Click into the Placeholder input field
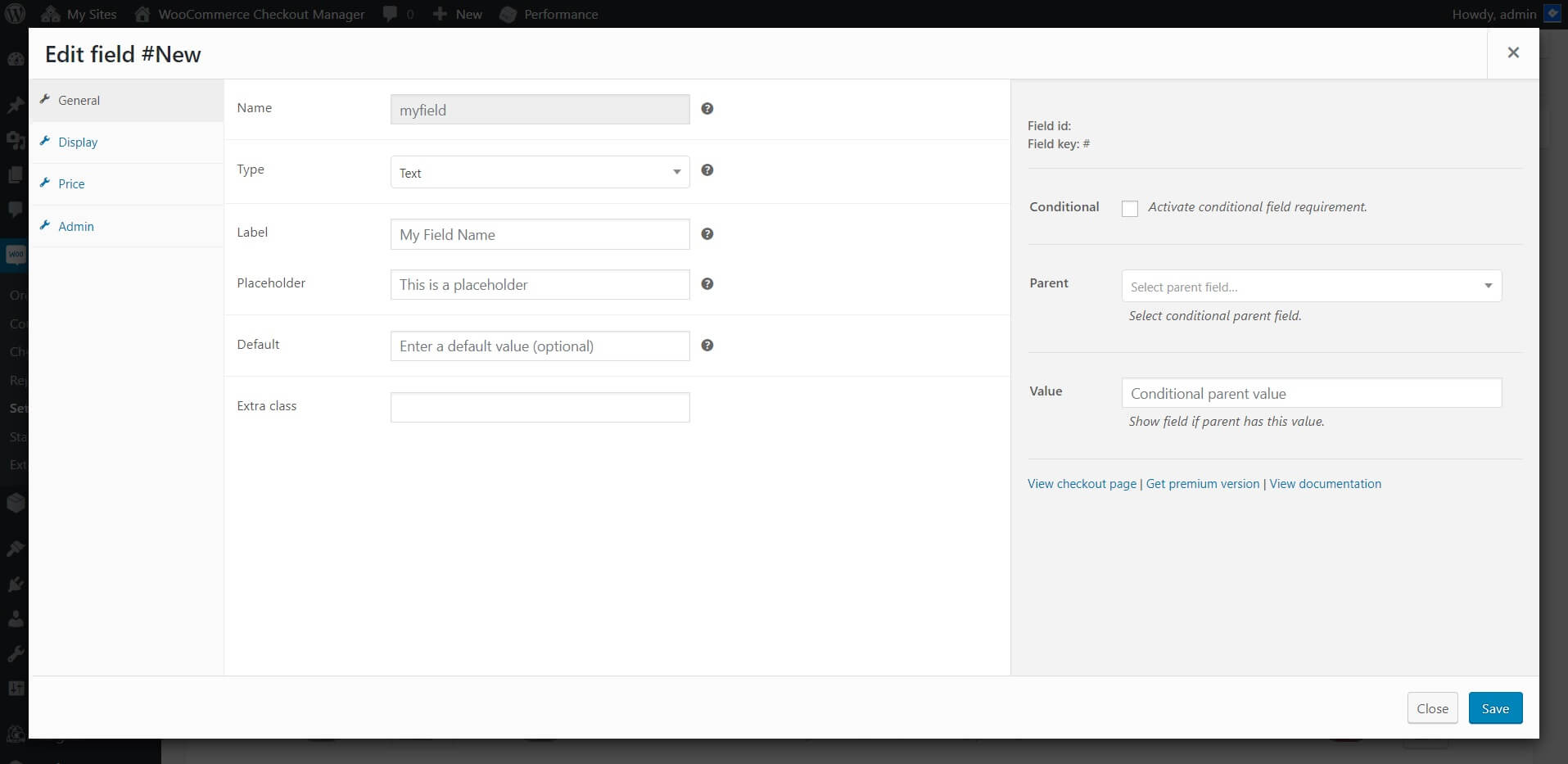 [540, 285]
